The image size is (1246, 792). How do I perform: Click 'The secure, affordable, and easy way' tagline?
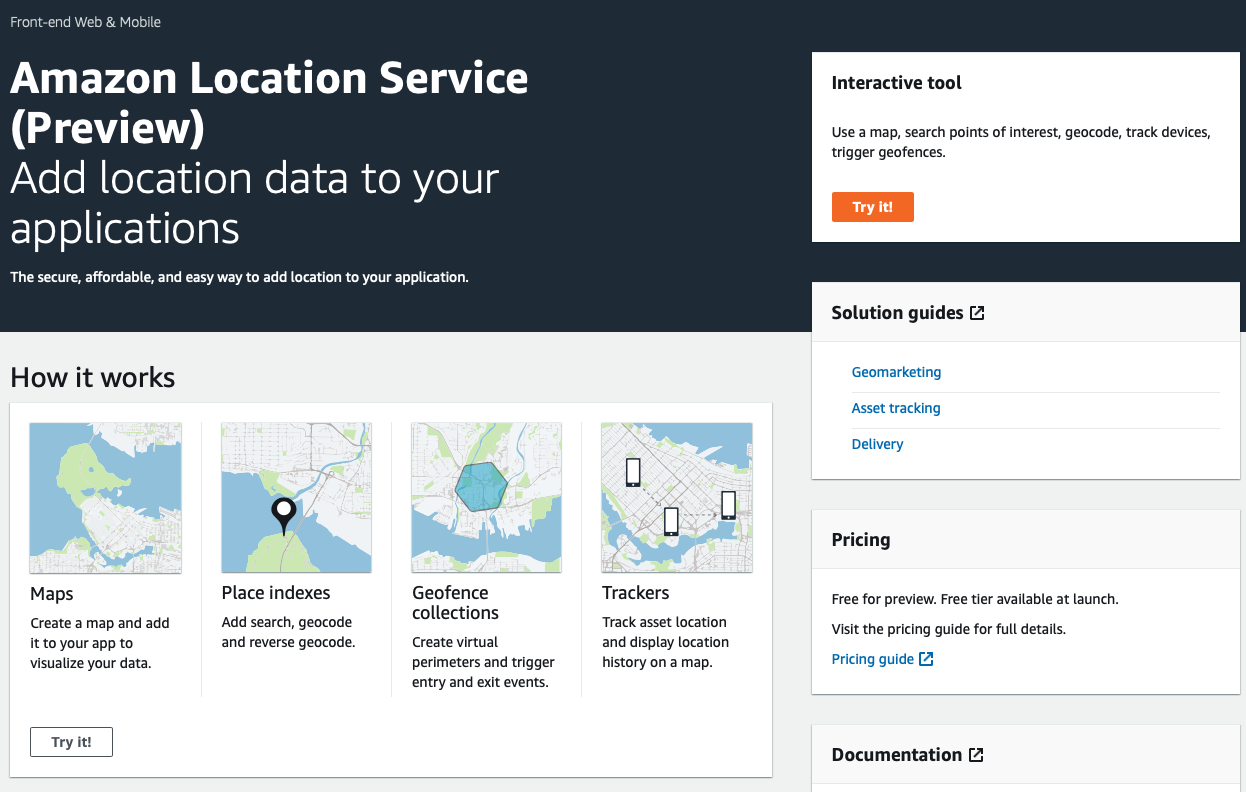click(x=239, y=276)
